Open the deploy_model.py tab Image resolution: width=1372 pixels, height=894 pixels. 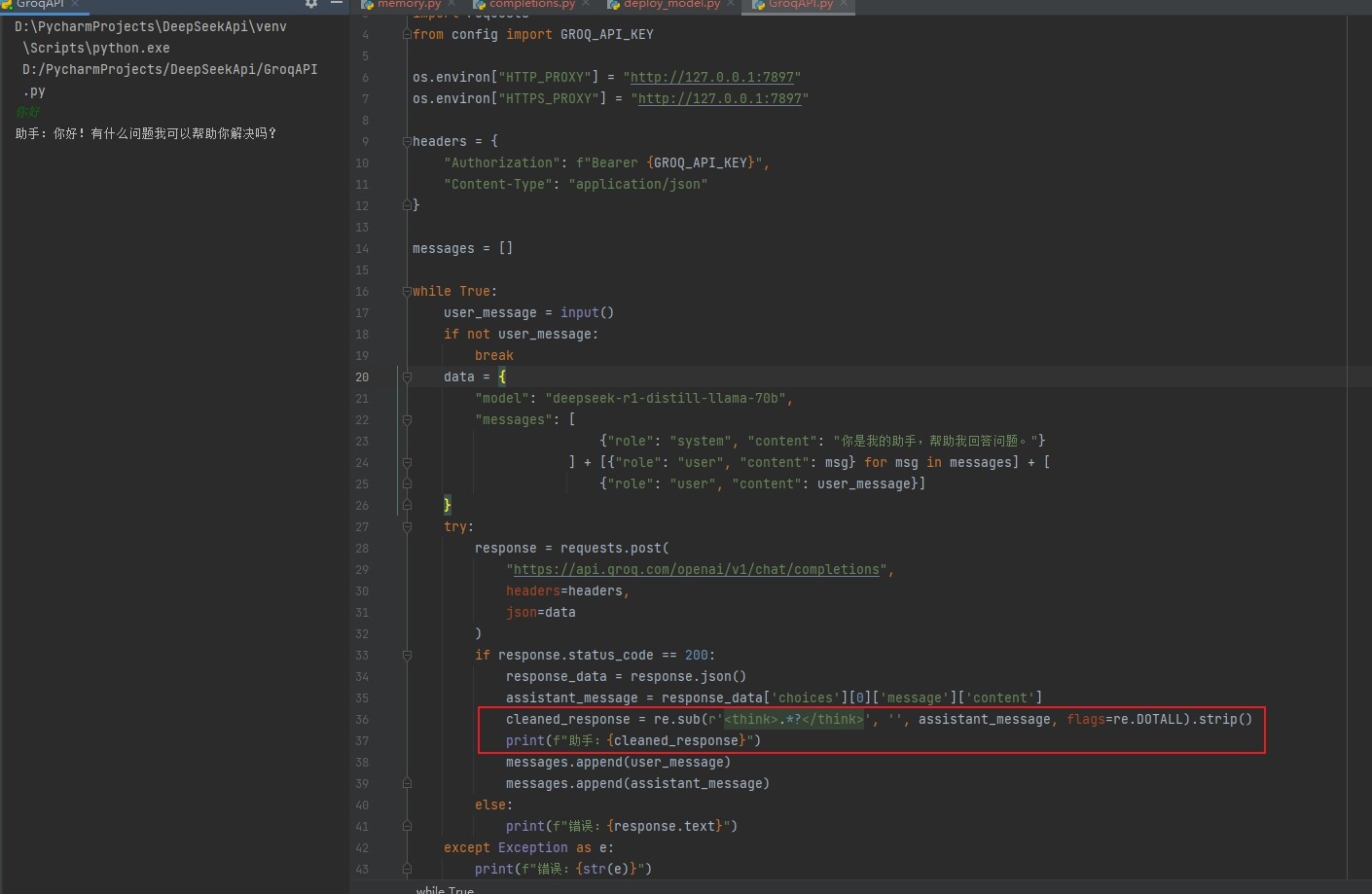tap(671, 4)
